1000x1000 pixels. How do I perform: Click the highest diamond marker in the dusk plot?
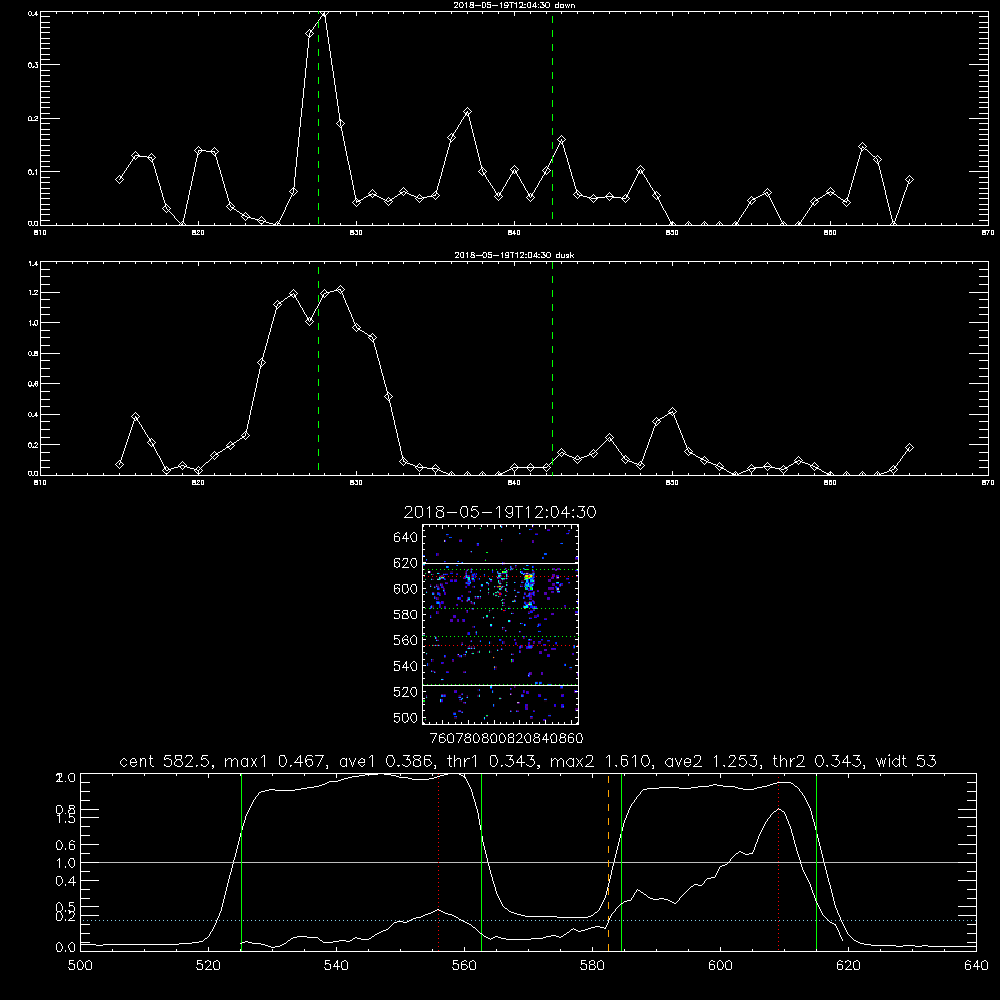pos(341,290)
